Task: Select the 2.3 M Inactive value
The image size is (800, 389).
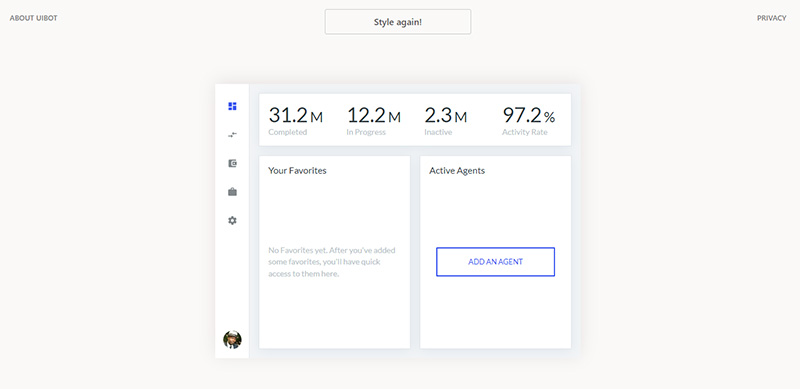Action: [445, 115]
